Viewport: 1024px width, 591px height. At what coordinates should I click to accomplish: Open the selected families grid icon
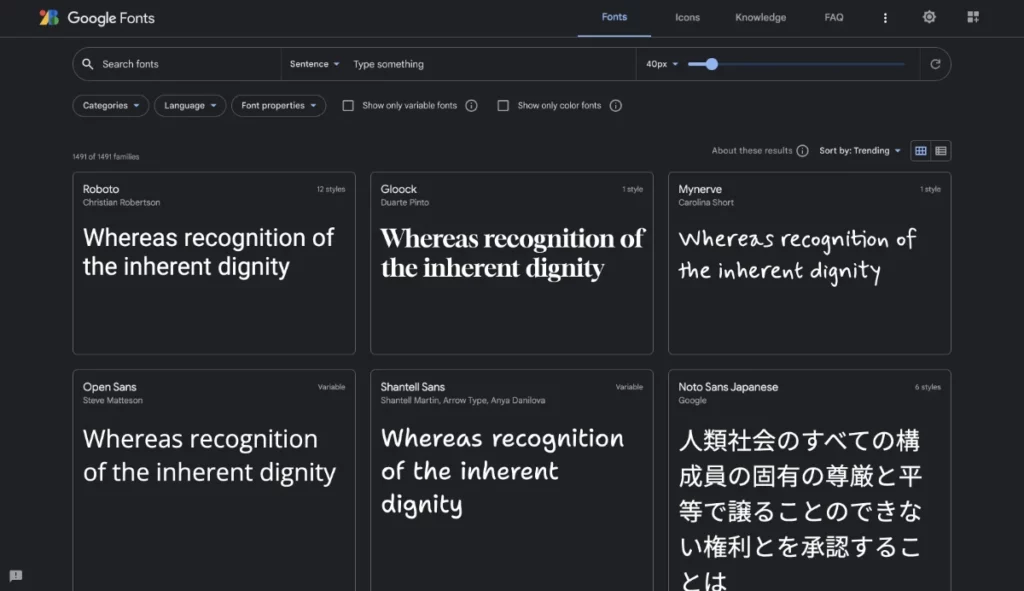[973, 17]
